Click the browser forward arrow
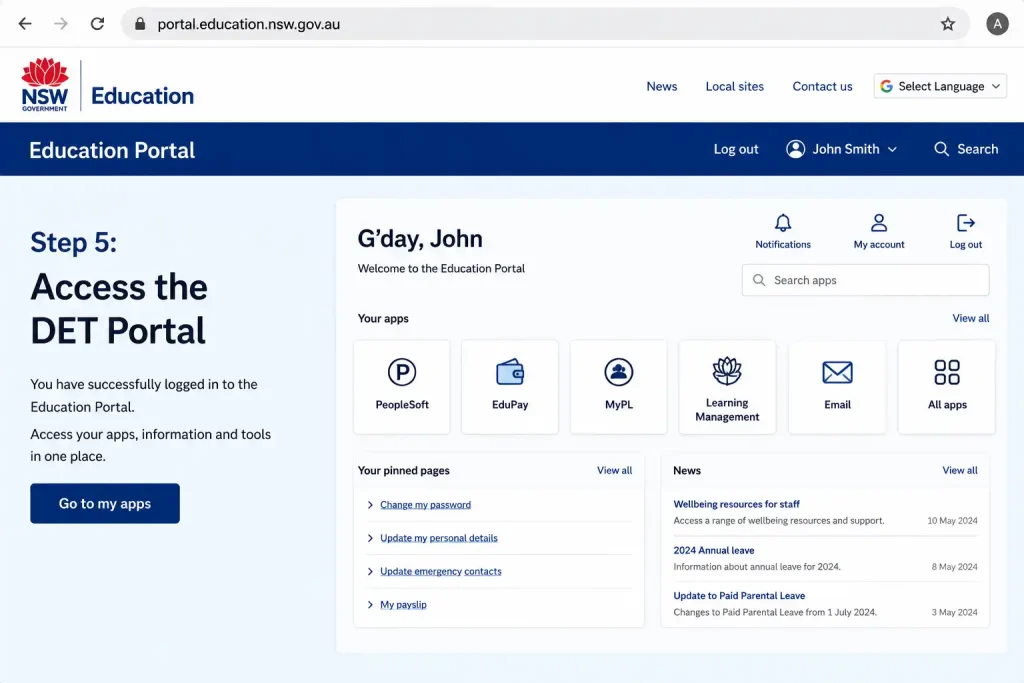Screen dimensions: 1024x683 (61, 24)
